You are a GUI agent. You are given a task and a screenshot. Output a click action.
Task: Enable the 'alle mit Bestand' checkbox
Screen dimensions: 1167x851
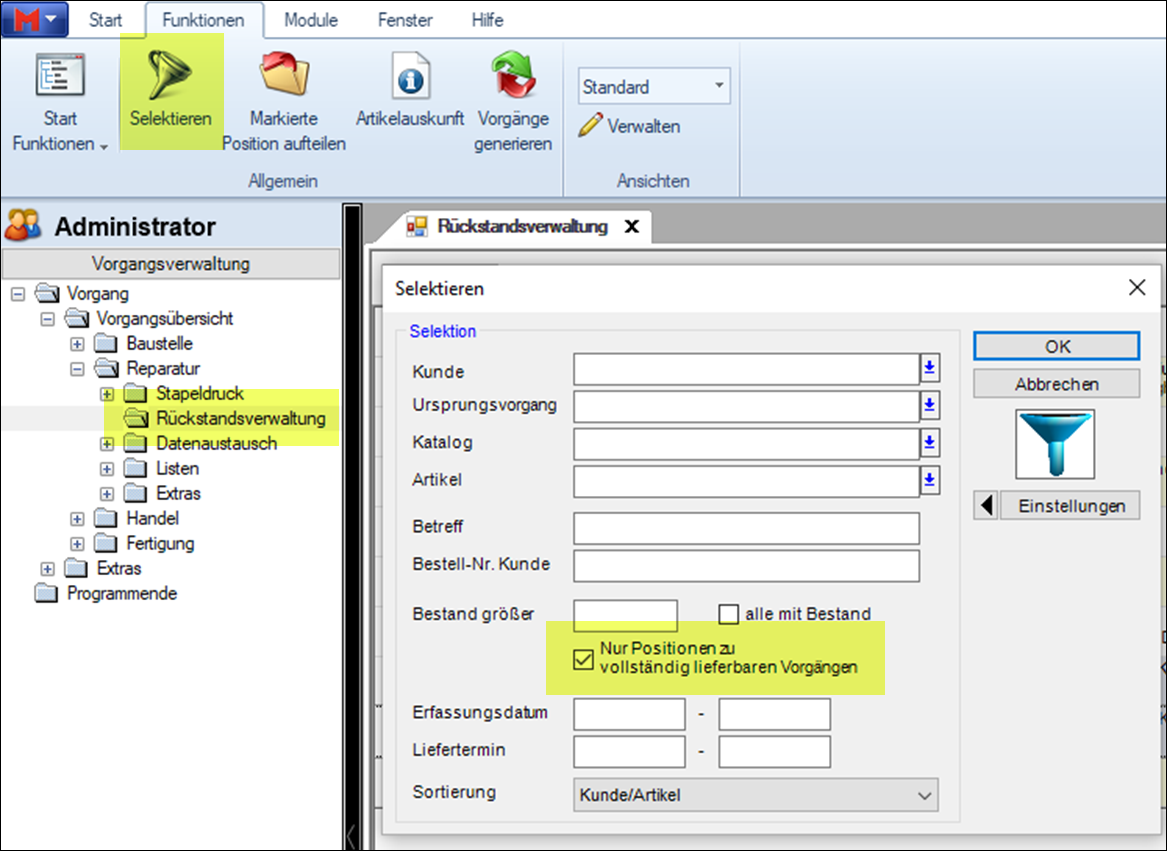point(728,614)
